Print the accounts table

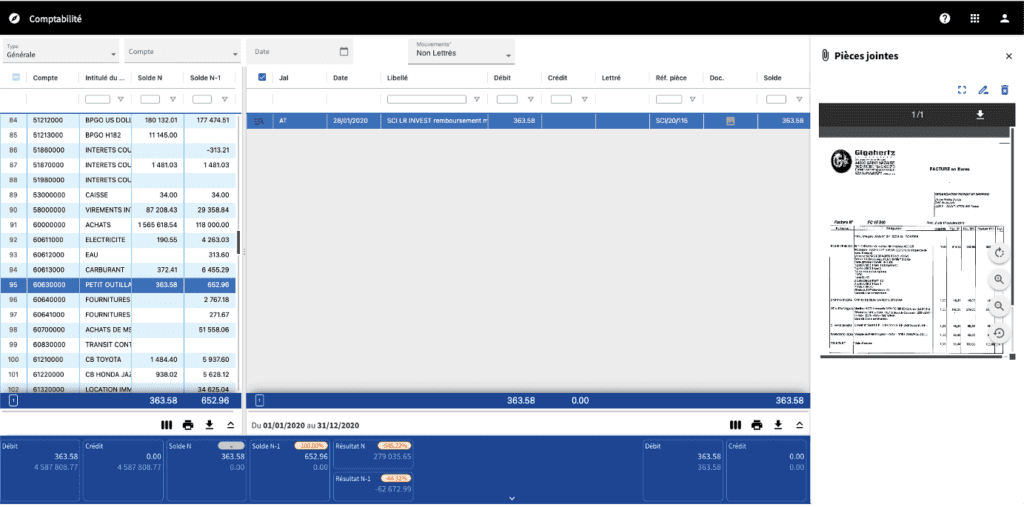click(x=188, y=425)
